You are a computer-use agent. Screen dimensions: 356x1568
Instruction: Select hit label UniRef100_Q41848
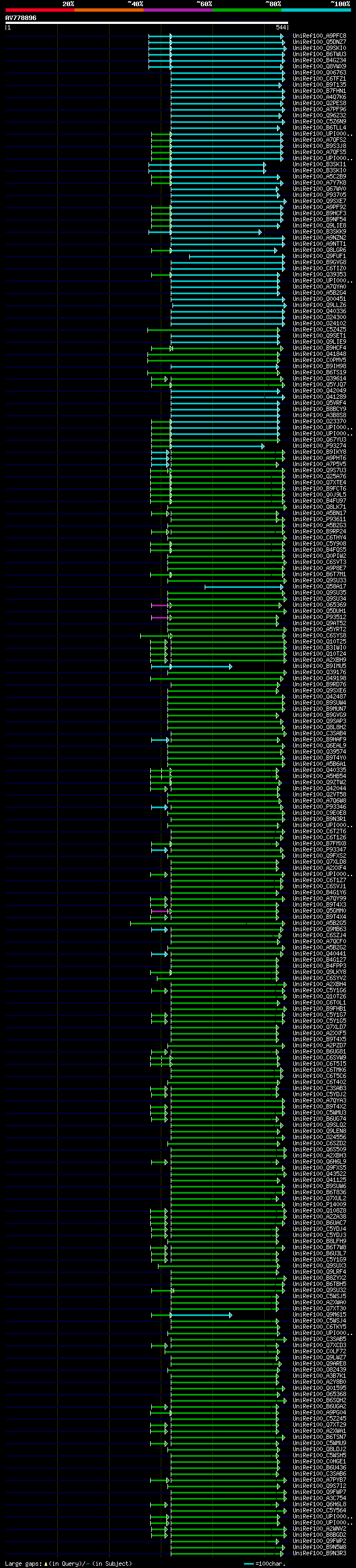pyautogui.click(x=319, y=354)
